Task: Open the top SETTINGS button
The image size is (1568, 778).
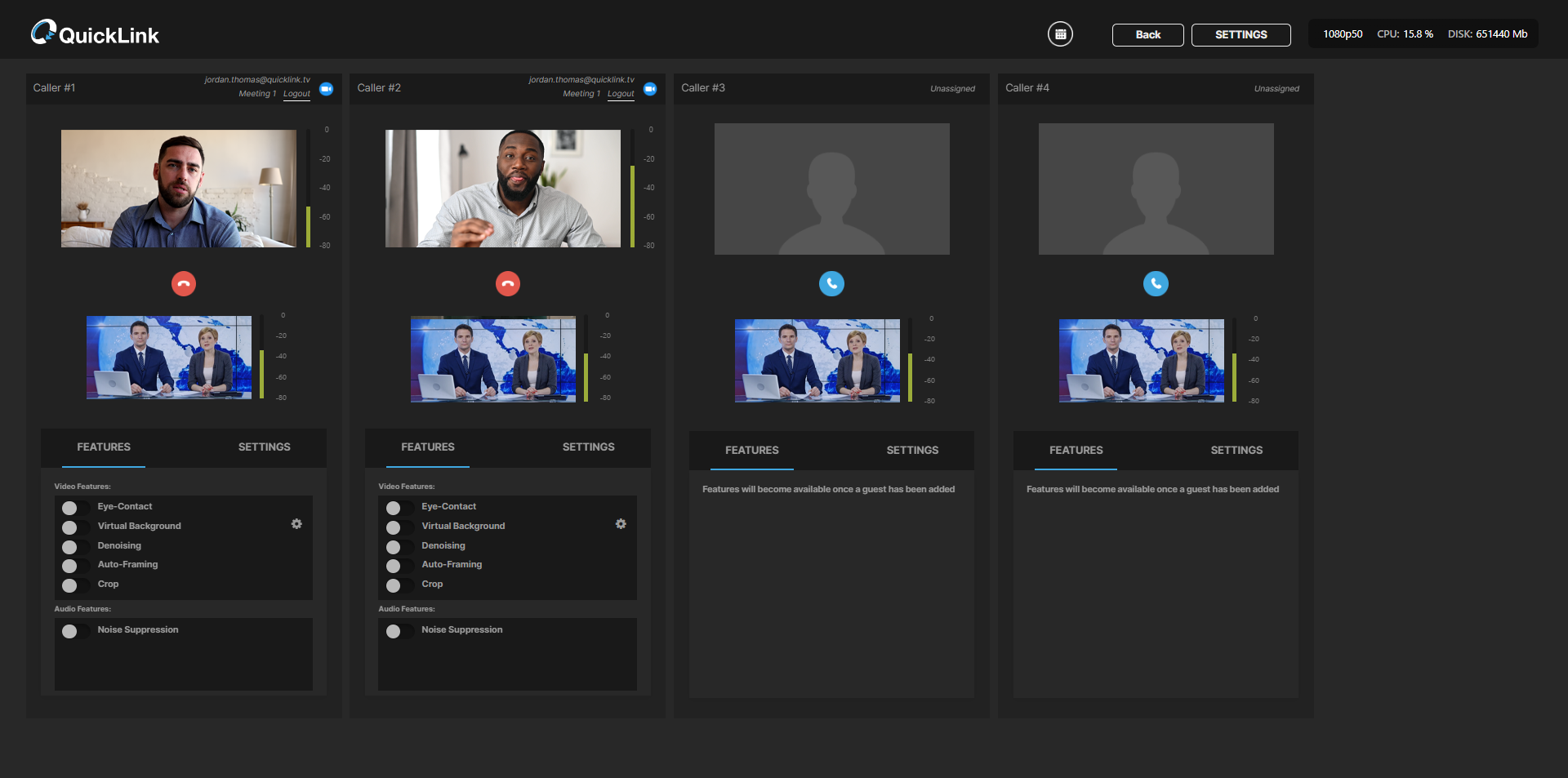Action: (x=1241, y=35)
